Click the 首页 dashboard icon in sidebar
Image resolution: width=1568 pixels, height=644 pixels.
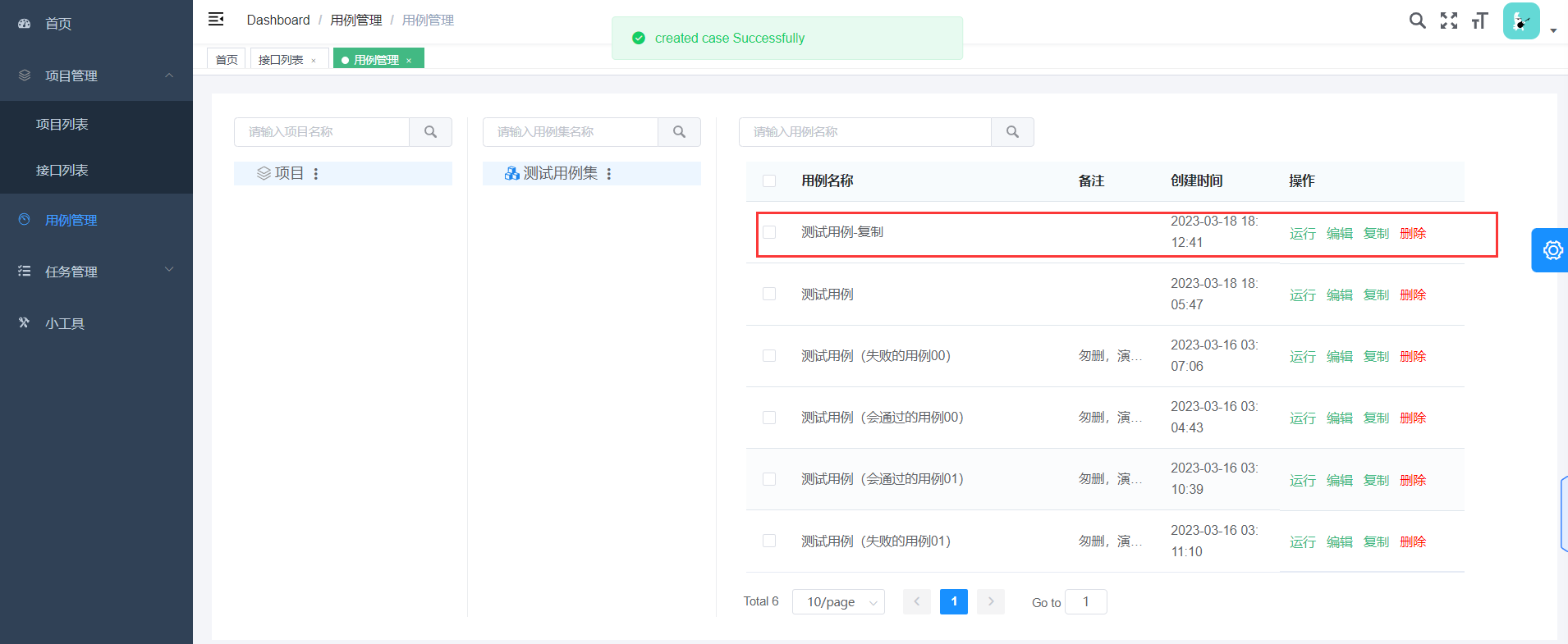point(25,24)
